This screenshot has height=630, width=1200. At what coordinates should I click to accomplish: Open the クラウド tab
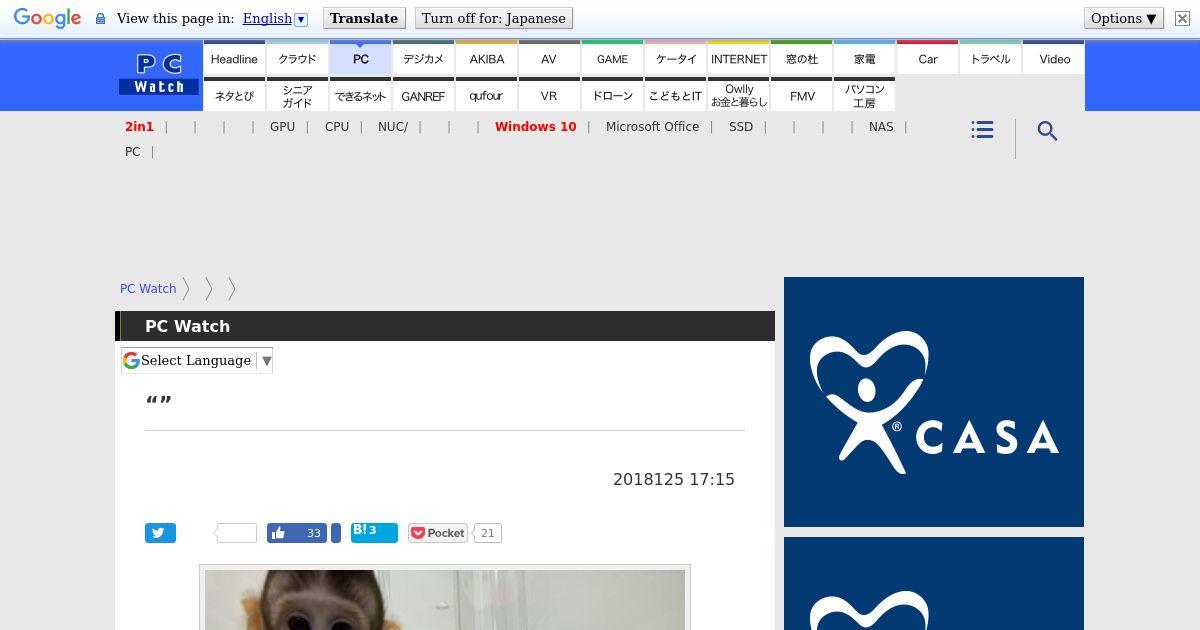point(297,58)
